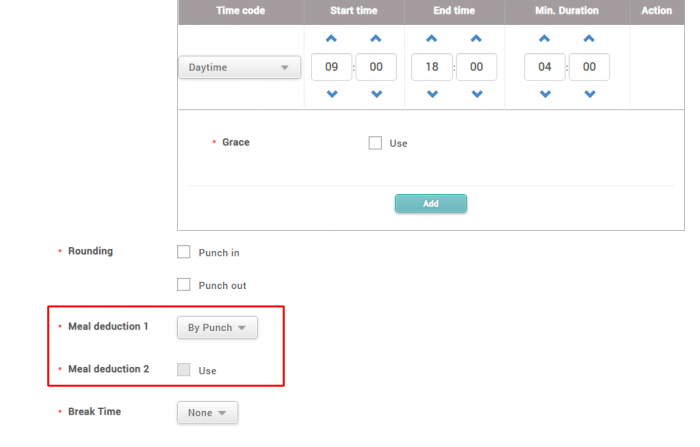Screen dimensions: 700x447
Task: Click the Min. Duration hour field
Action: [x=545, y=67]
